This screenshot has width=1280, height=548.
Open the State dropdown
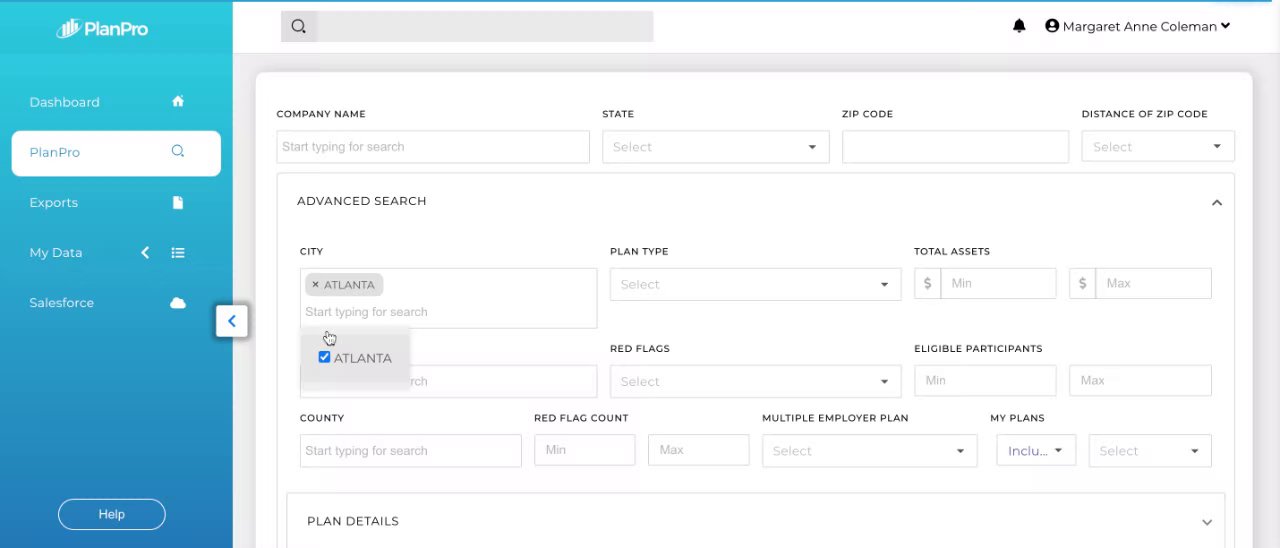pyautogui.click(x=715, y=147)
